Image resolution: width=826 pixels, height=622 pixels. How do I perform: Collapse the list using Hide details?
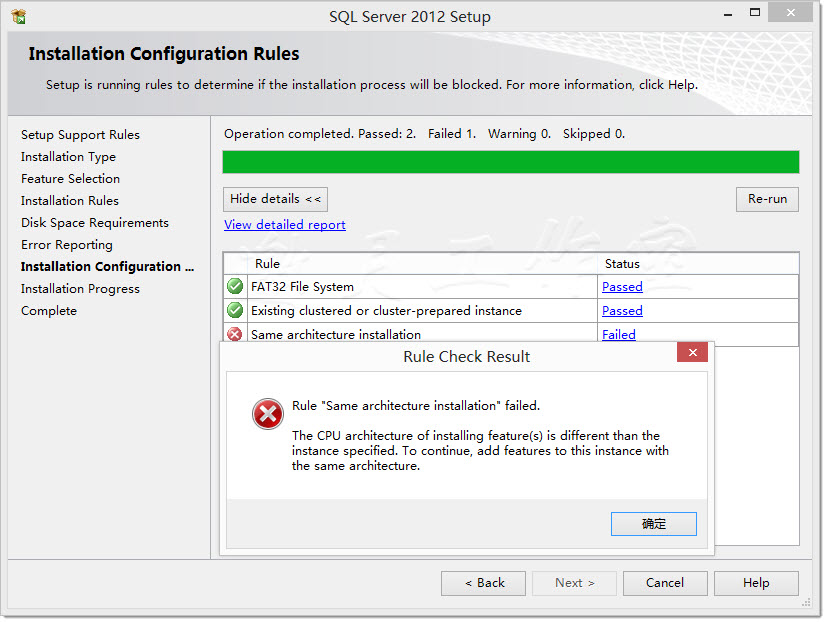click(x=276, y=199)
